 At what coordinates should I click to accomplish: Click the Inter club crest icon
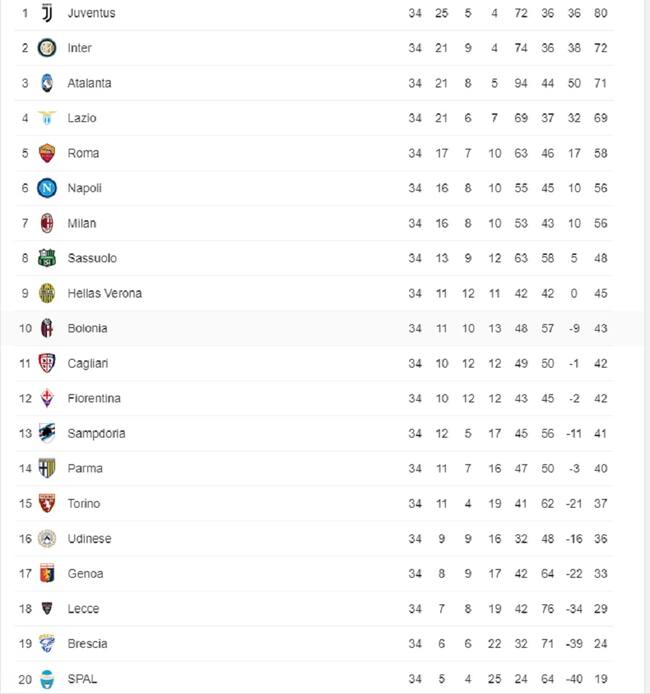[x=47, y=48]
